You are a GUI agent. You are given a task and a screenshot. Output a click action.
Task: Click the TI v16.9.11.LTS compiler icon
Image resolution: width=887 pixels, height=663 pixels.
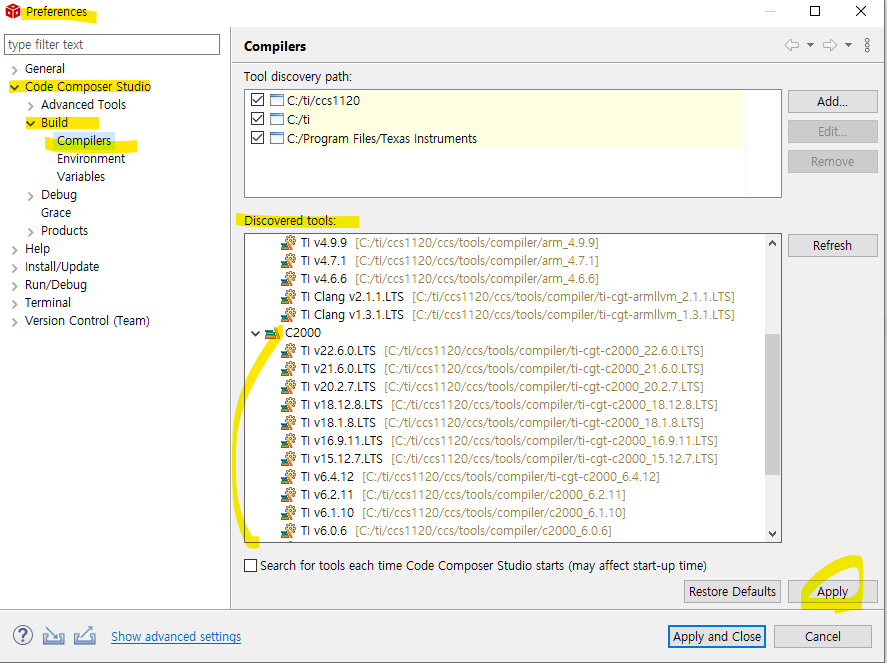point(289,441)
